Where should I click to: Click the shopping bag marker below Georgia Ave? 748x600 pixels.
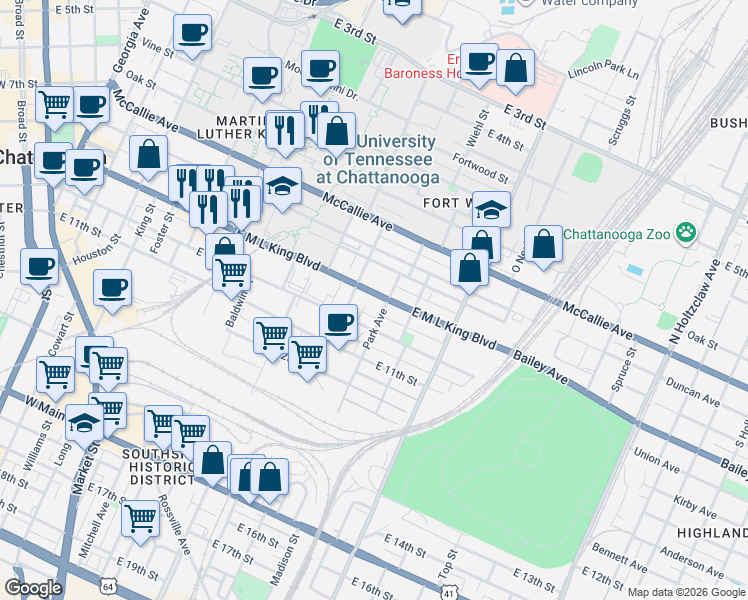point(148,155)
